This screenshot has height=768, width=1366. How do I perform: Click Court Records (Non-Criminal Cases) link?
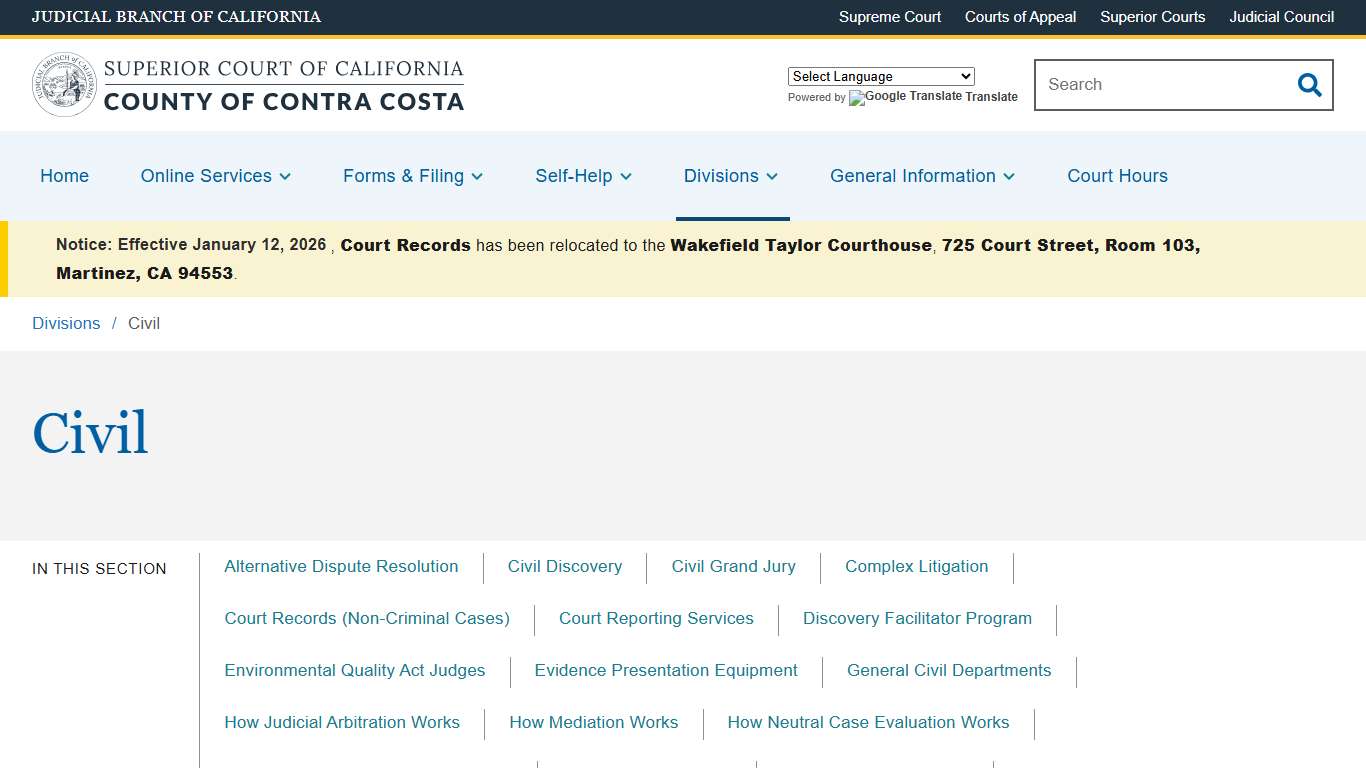point(367,618)
